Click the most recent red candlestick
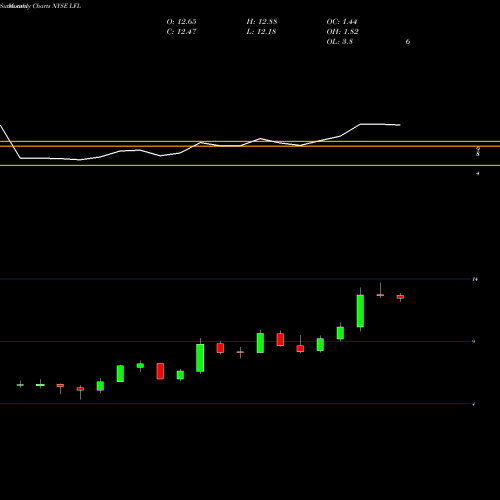This screenshot has width=500, height=500. [400, 297]
